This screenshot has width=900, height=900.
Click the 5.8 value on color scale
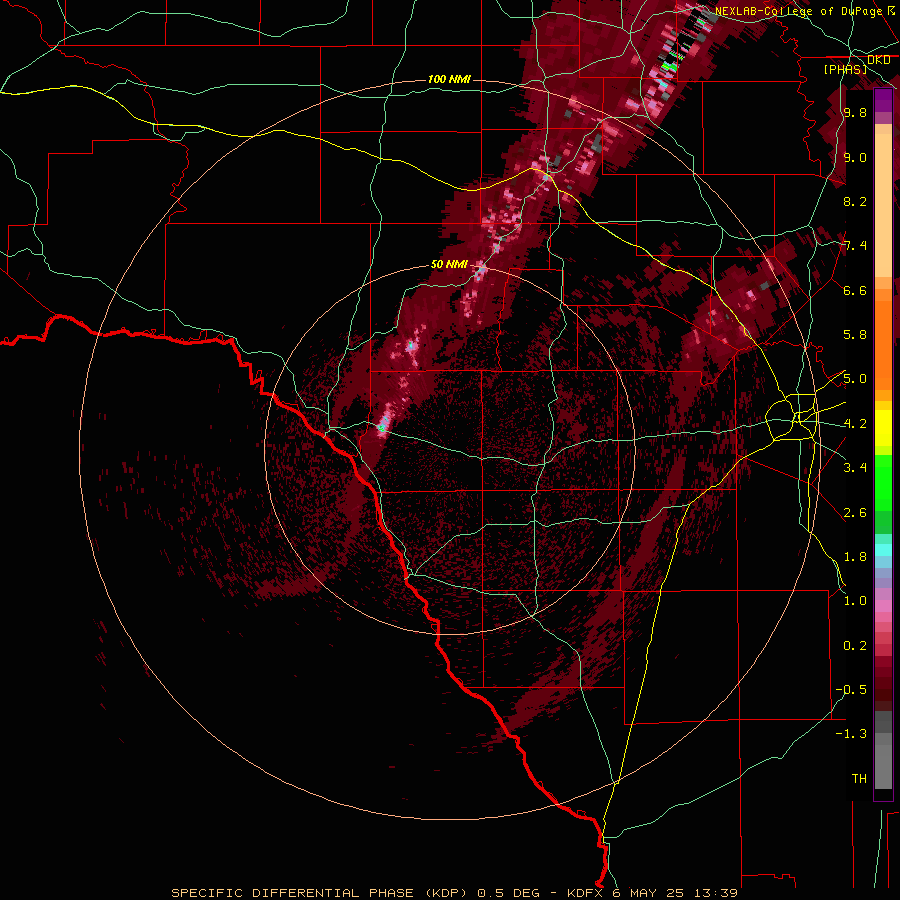(855, 335)
